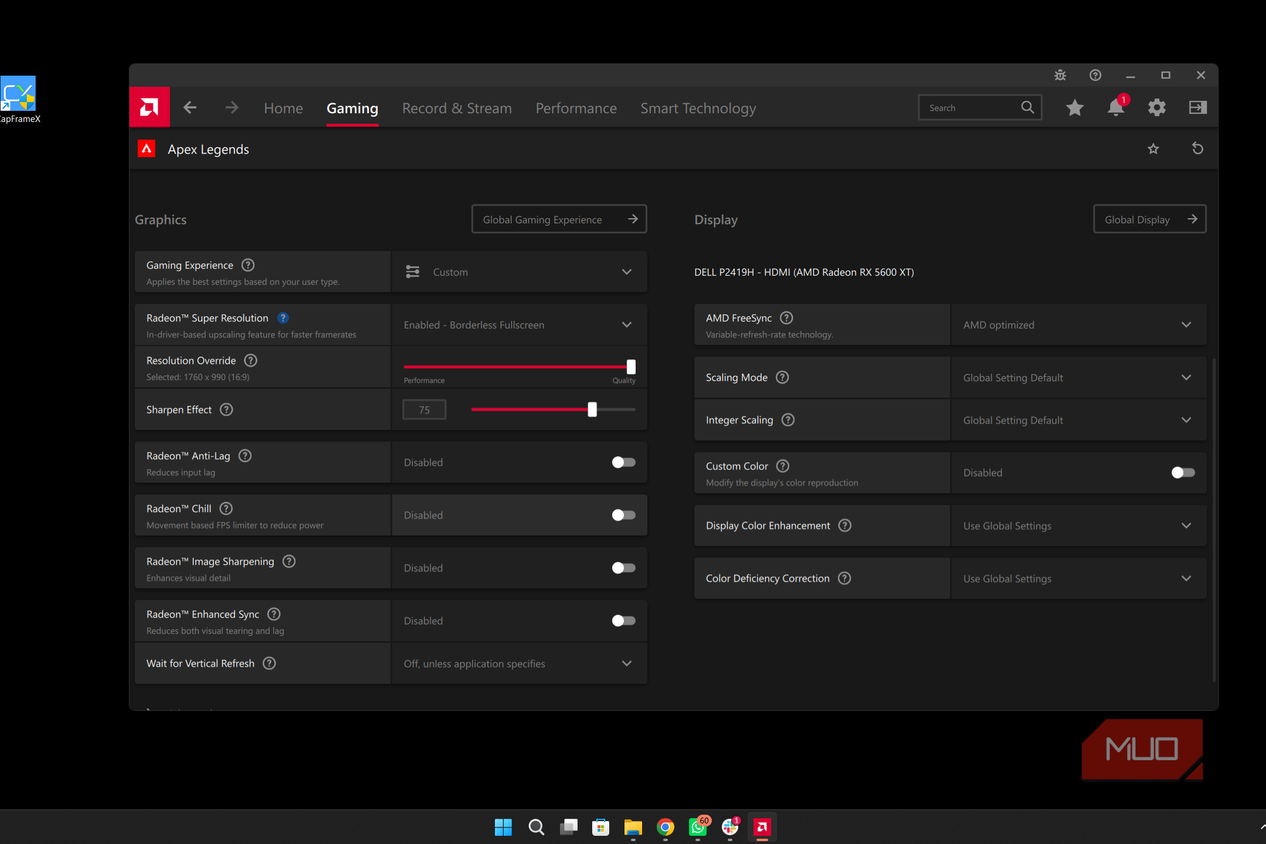Click the Search input field
This screenshot has width=1266, height=844.
coord(980,108)
